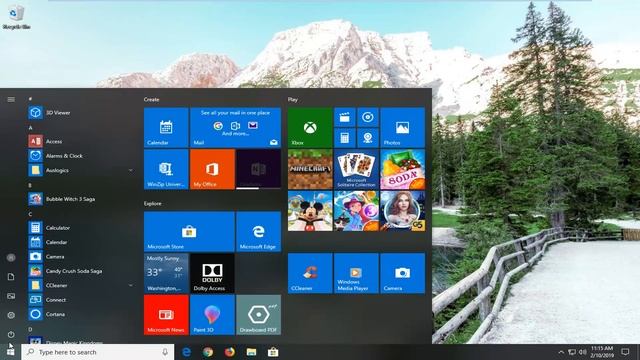
Task: Open the Washington weather tile
Action: point(166,273)
